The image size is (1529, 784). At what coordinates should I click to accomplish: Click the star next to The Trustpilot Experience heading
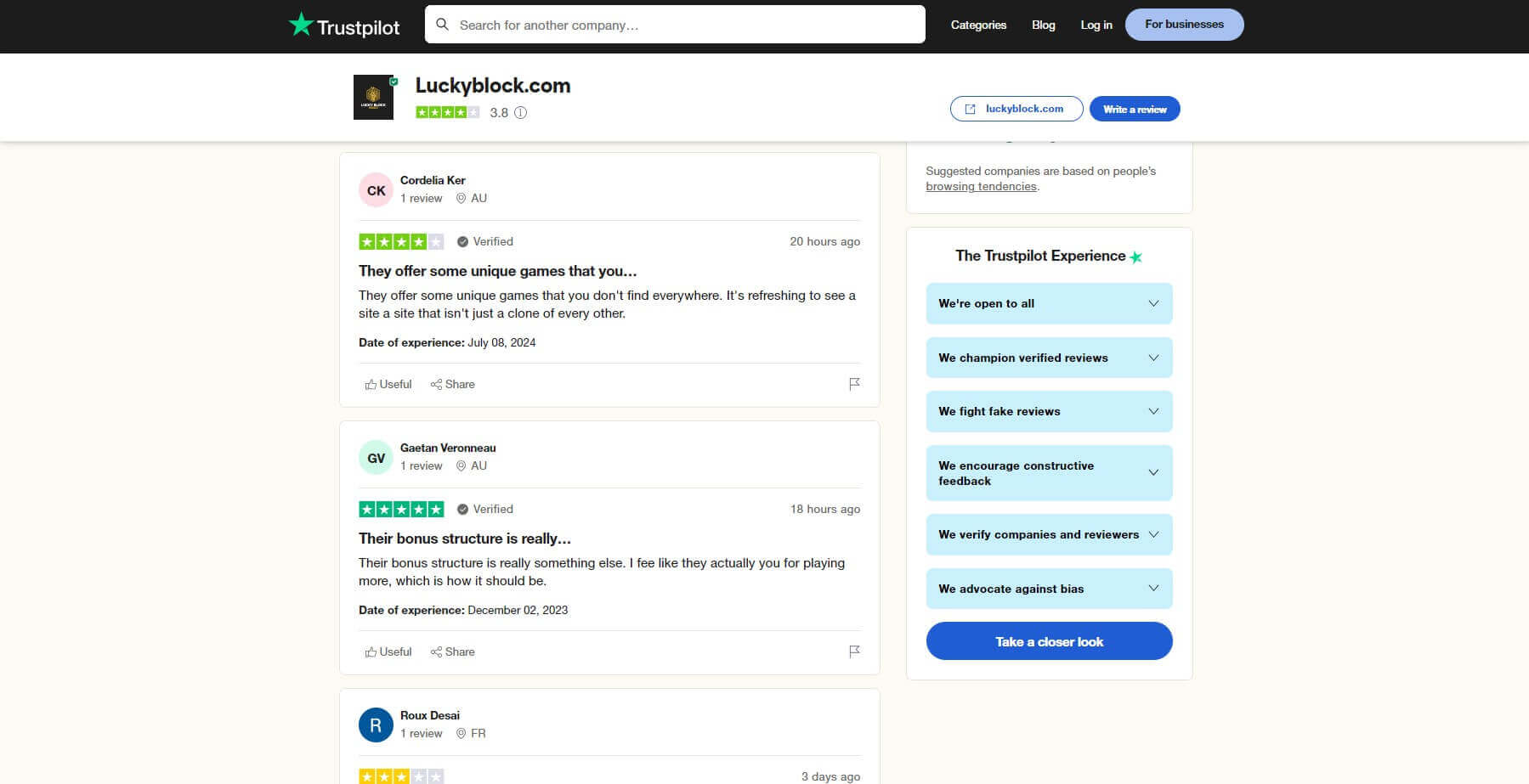pyautogui.click(x=1135, y=256)
